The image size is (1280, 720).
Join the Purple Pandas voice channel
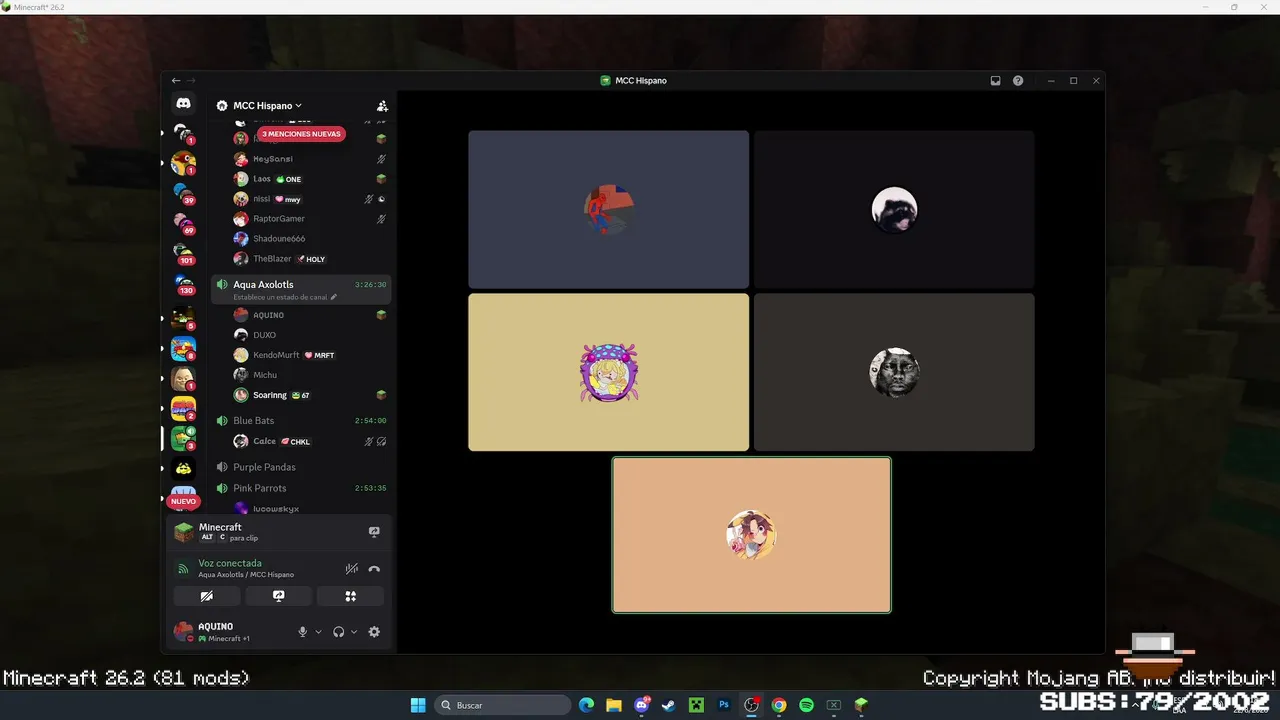point(300,467)
